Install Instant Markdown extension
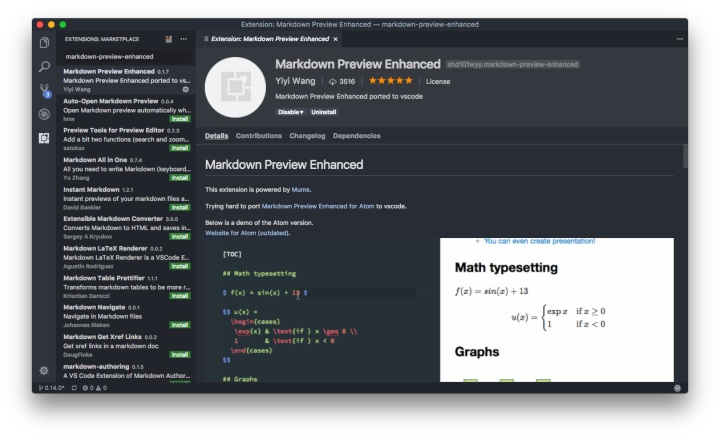The image size is (720, 439). click(180, 208)
